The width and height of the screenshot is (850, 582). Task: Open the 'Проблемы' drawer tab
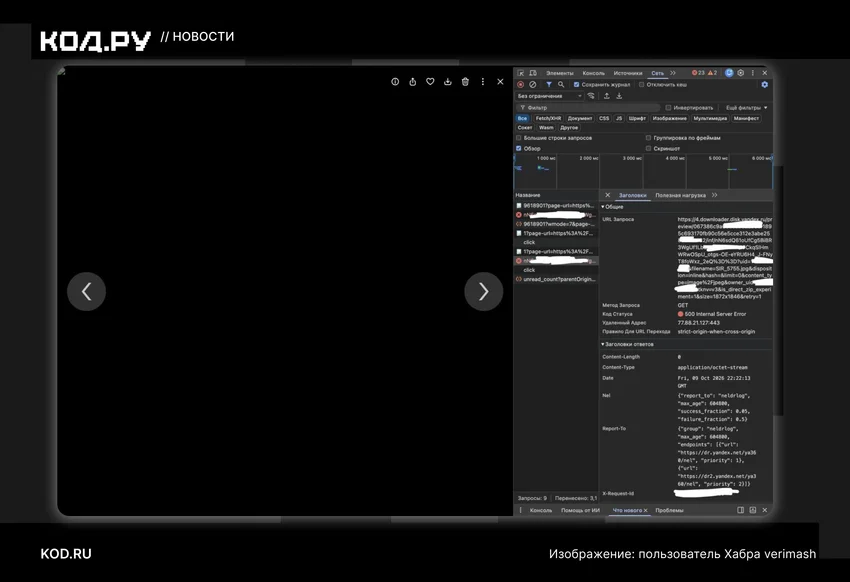(669, 510)
